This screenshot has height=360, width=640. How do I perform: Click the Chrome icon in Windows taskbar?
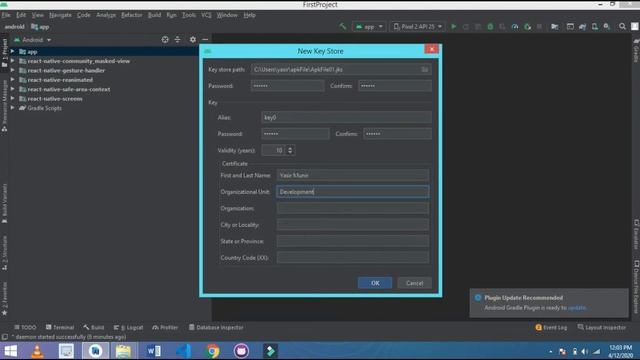click(212, 351)
